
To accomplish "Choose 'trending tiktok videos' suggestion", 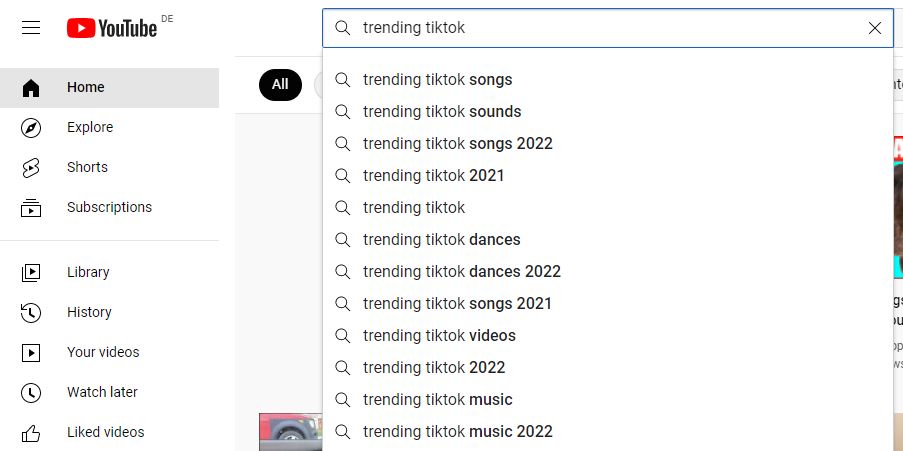I will click(x=439, y=335).
